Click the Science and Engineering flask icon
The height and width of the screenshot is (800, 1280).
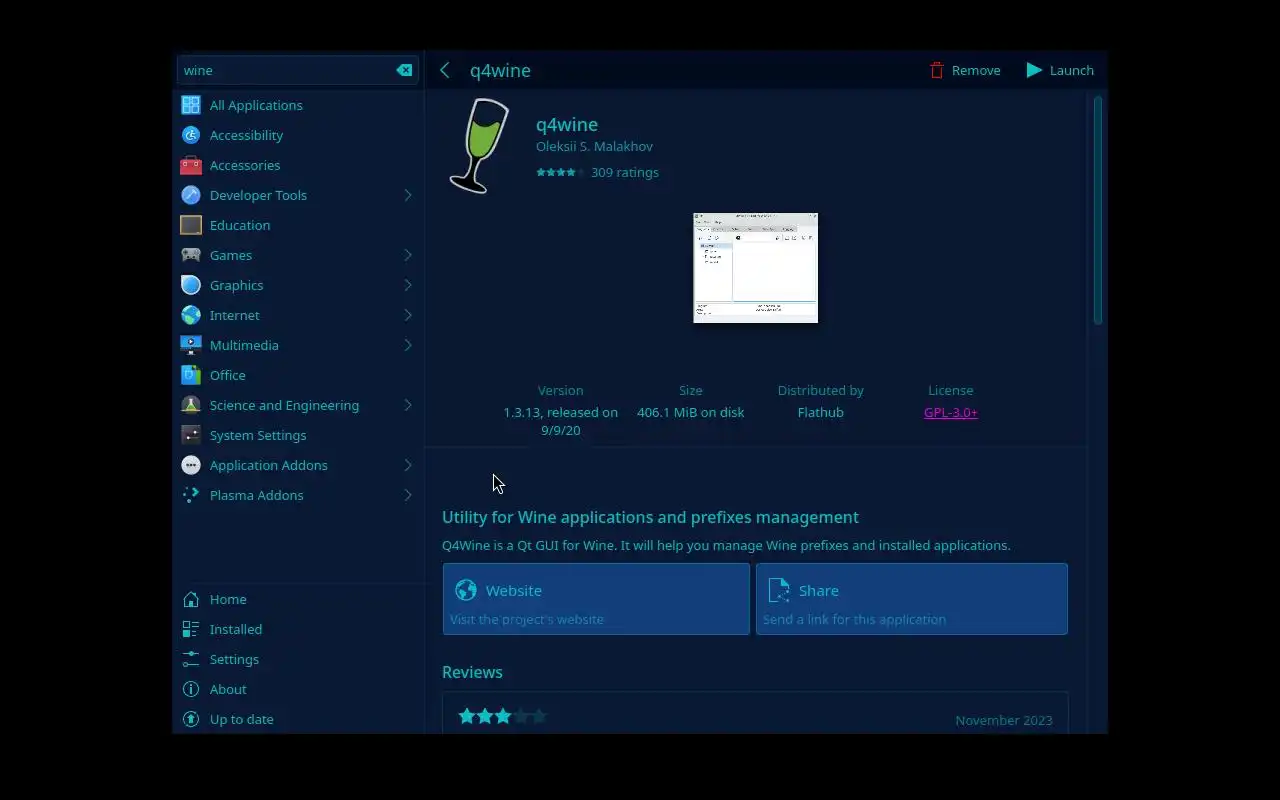[x=191, y=405]
